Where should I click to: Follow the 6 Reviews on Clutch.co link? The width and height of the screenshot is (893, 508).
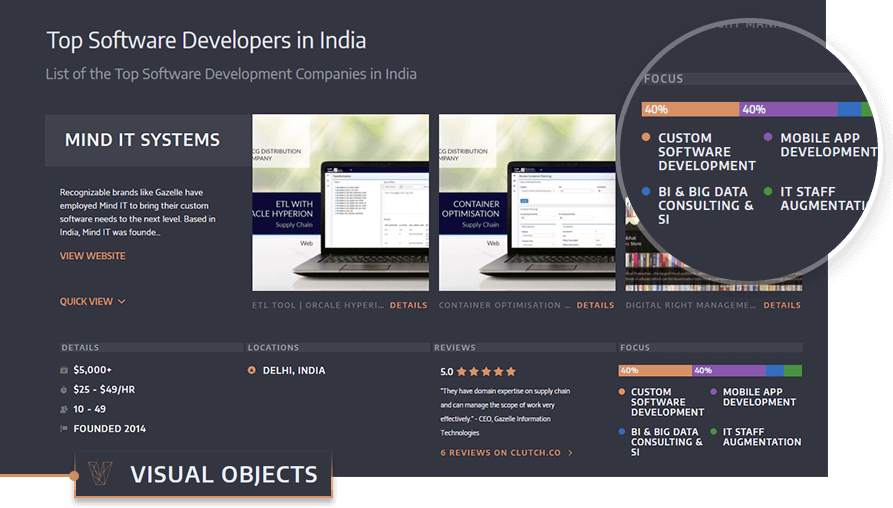tap(501, 453)
